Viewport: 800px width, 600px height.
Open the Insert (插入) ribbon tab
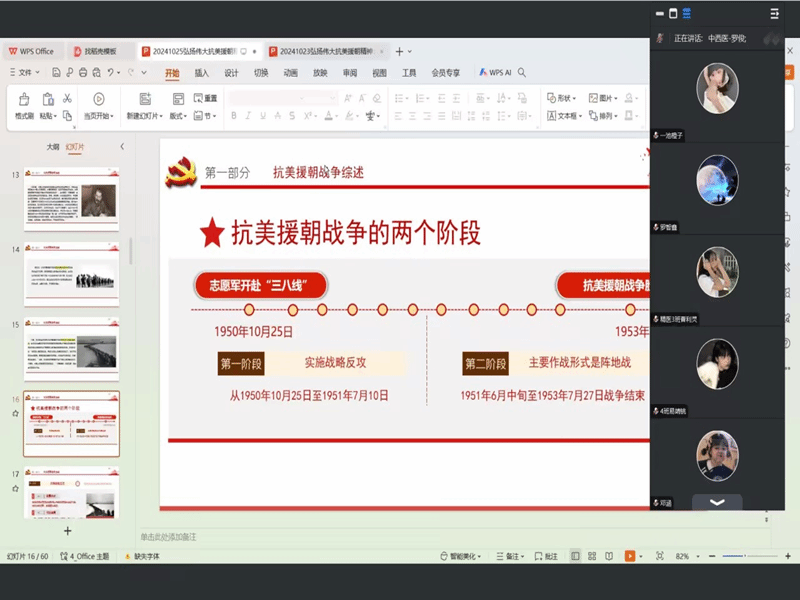pyautogui.click(x=202, y=73)
